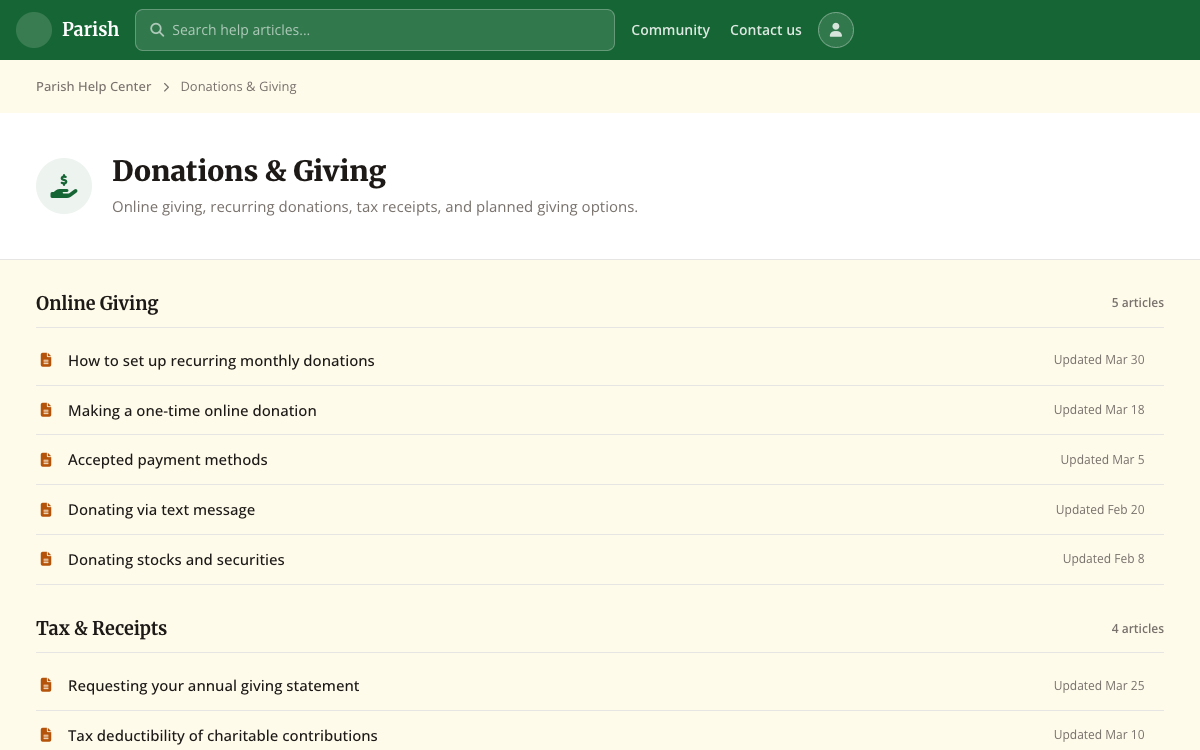Click the Parish logo circle
Image resolution: width=1200 pixels, height=750 pixels.
(34, 30)
